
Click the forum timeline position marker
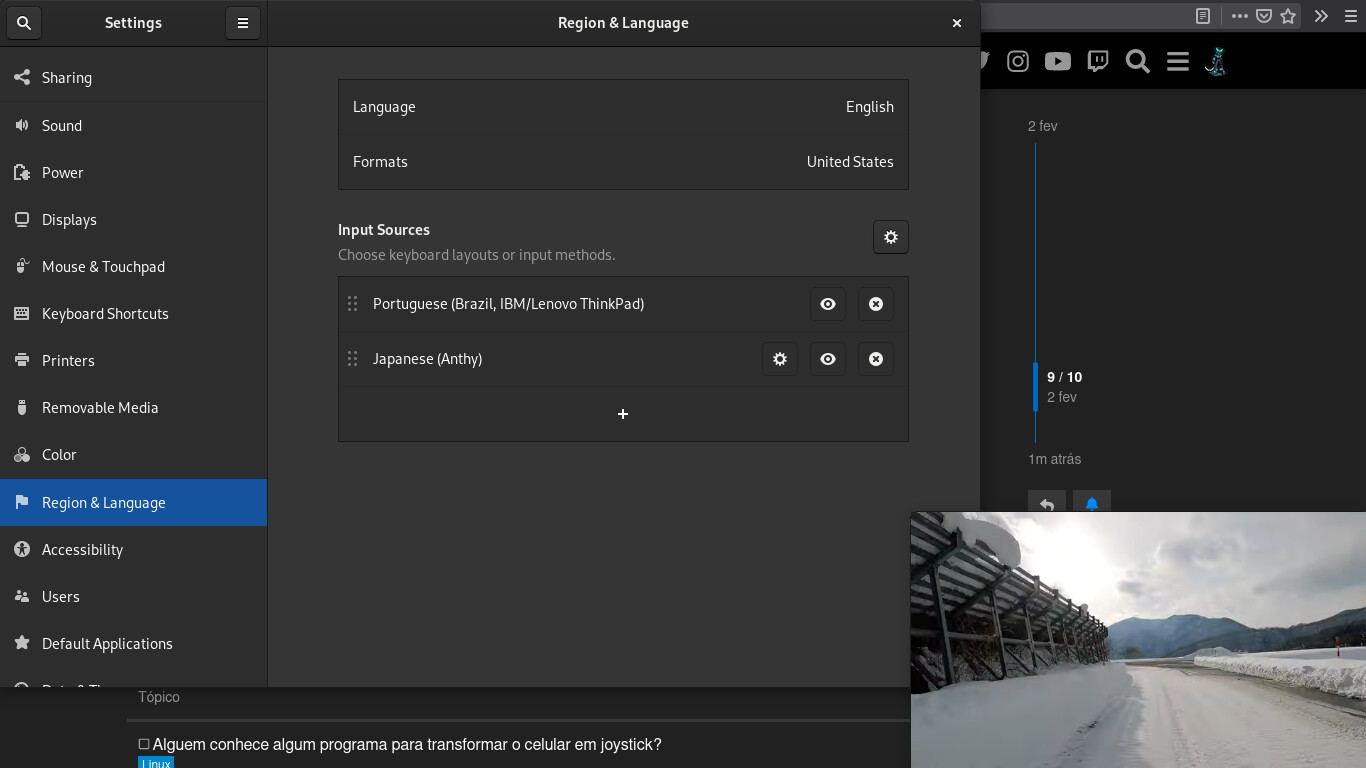(1036, 387)
